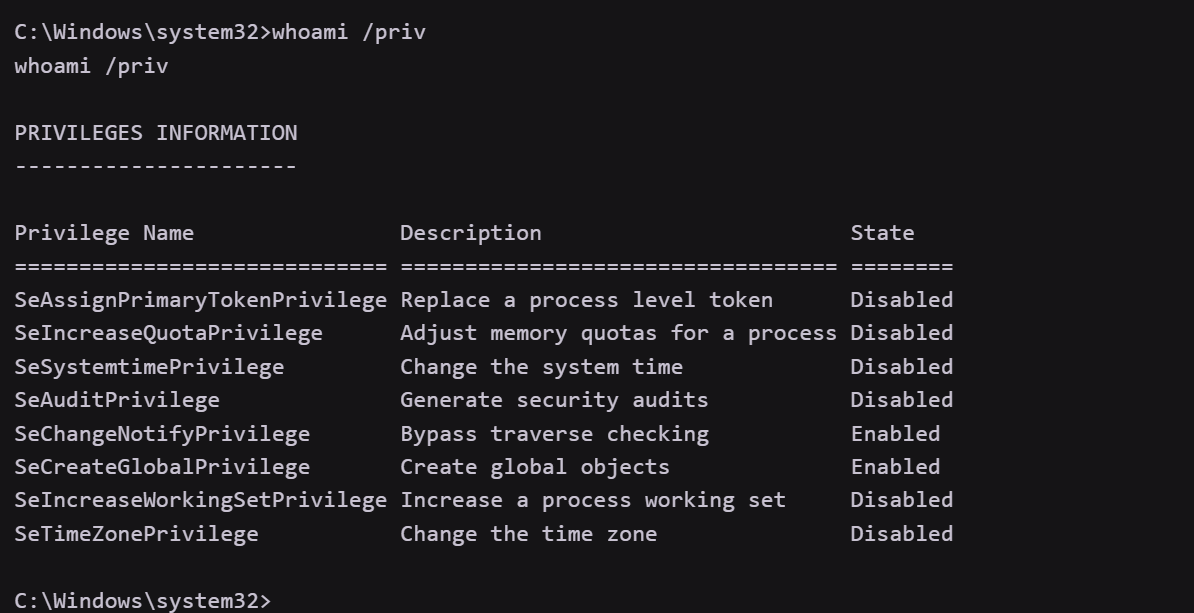This screenshot has height=613, width=1194.
Task: Click the "Change the system time" description
Action: tap(541, 367)
